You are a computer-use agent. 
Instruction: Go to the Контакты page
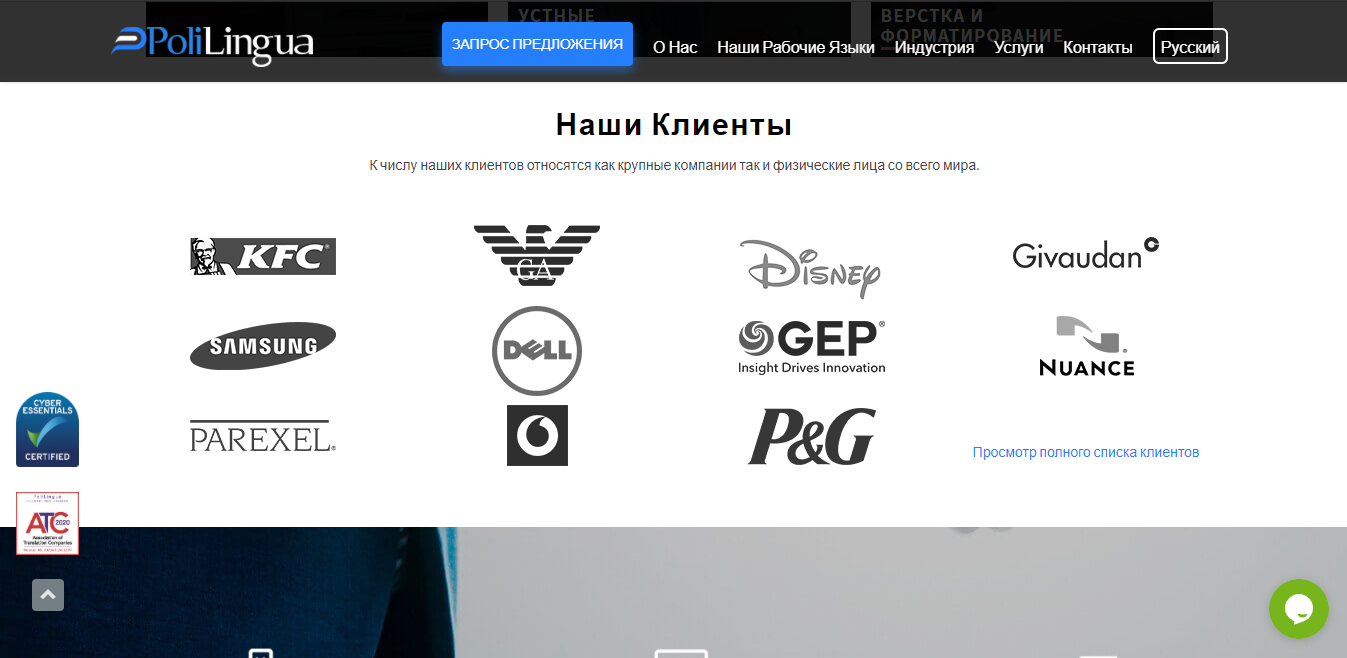point(1098,47)
